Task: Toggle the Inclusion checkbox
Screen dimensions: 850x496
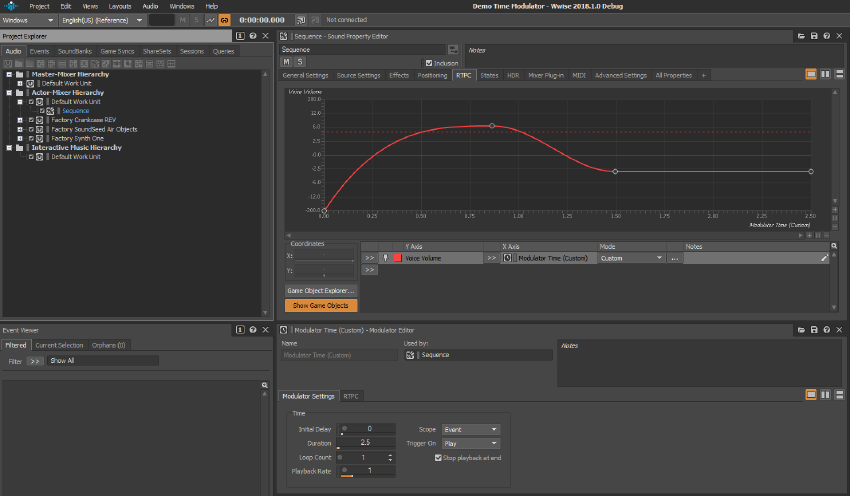Action: [429, 63]
